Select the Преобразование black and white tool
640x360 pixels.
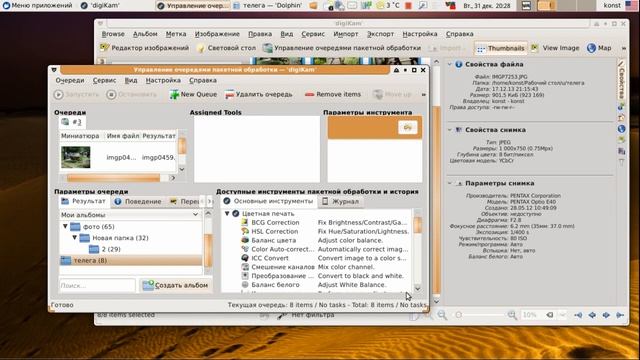point(282,276)
